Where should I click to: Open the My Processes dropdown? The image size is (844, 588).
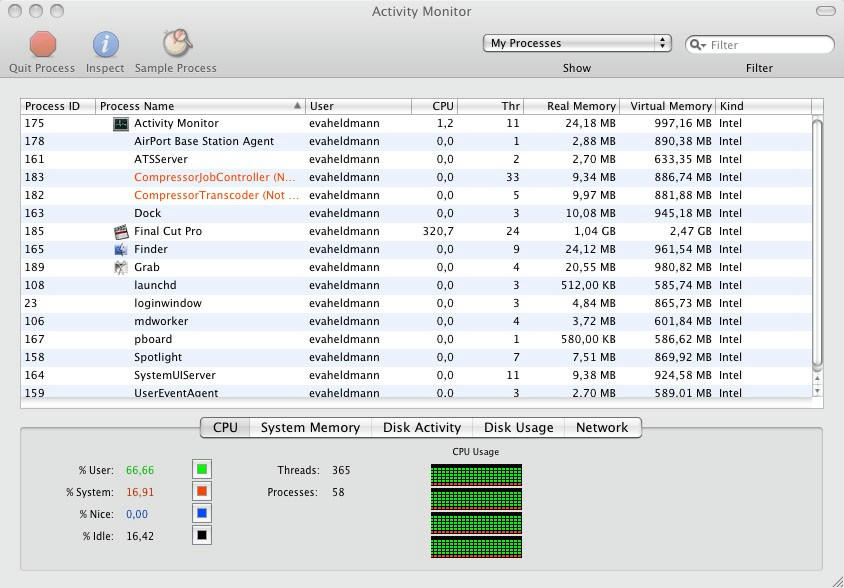coord(577,43)
